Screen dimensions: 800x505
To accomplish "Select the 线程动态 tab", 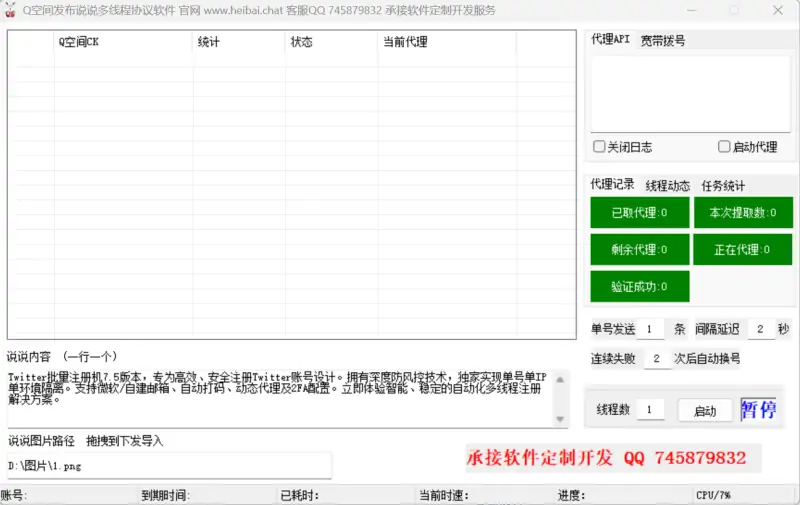I will click(667, 185).
